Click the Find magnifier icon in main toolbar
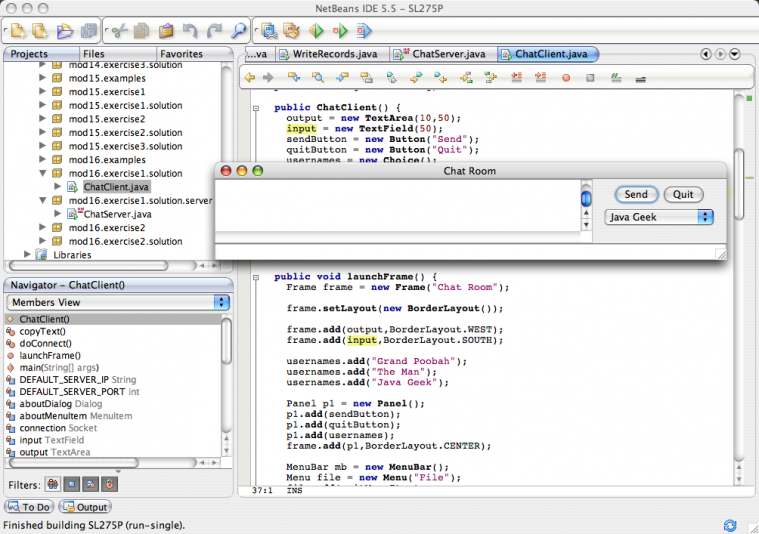Image resolution: width=759 pixels, height=534 pixels. [238, 31]
